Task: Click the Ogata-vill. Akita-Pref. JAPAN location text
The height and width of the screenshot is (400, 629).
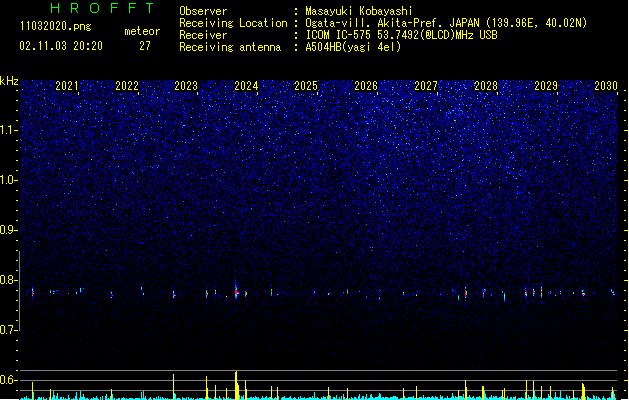Action: point(446,23)
